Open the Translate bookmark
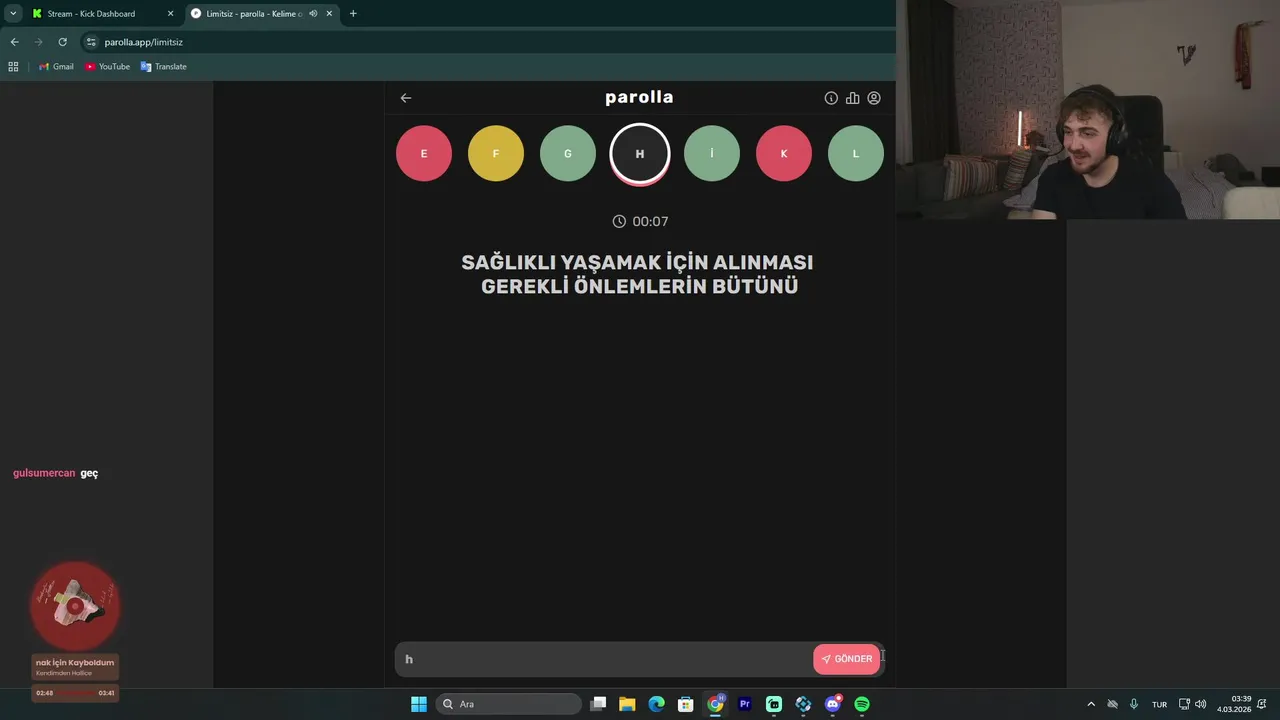 coord(163,67)
